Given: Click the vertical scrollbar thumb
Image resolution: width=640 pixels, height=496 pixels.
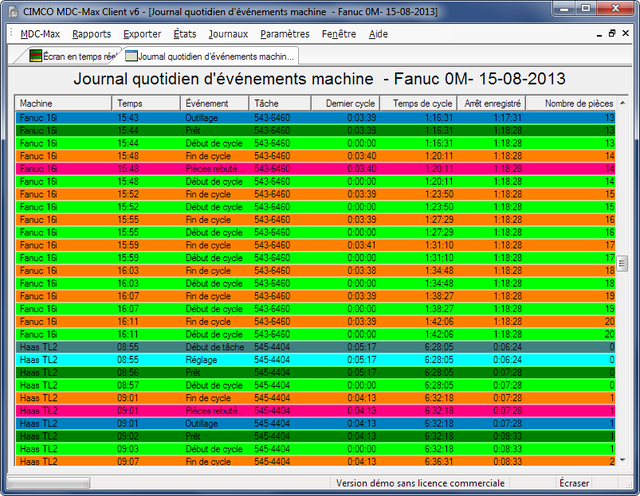Looking at the screenshot, I should click(x=622, y=263).
